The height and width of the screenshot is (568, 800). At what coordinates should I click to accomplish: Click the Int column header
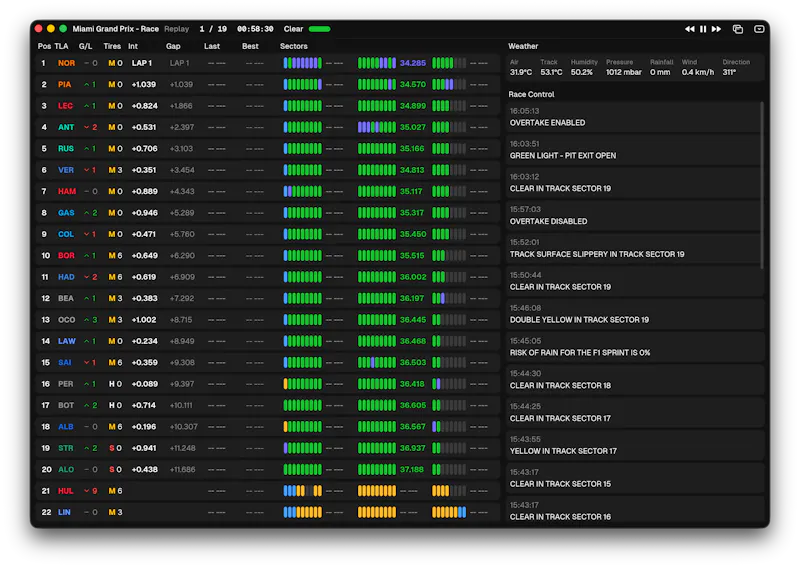coord(133,46)
